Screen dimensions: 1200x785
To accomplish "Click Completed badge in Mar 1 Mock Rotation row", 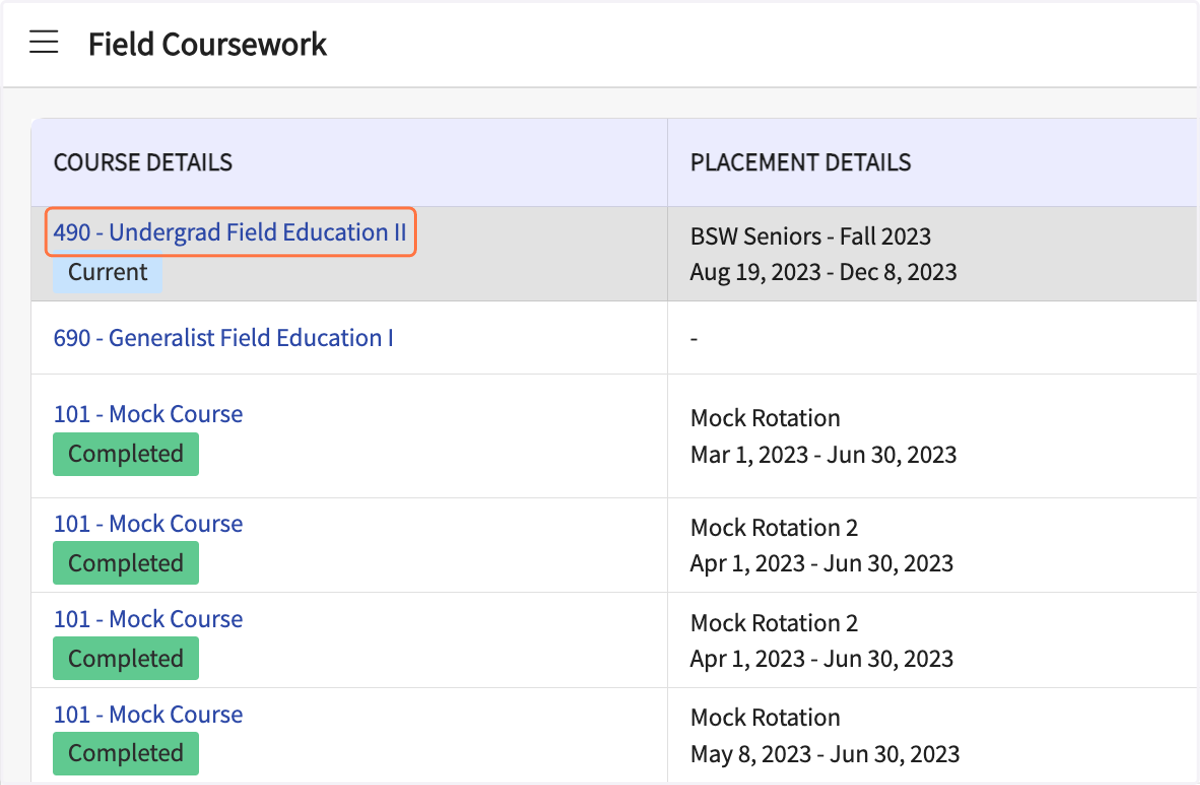I will [126, 454].
